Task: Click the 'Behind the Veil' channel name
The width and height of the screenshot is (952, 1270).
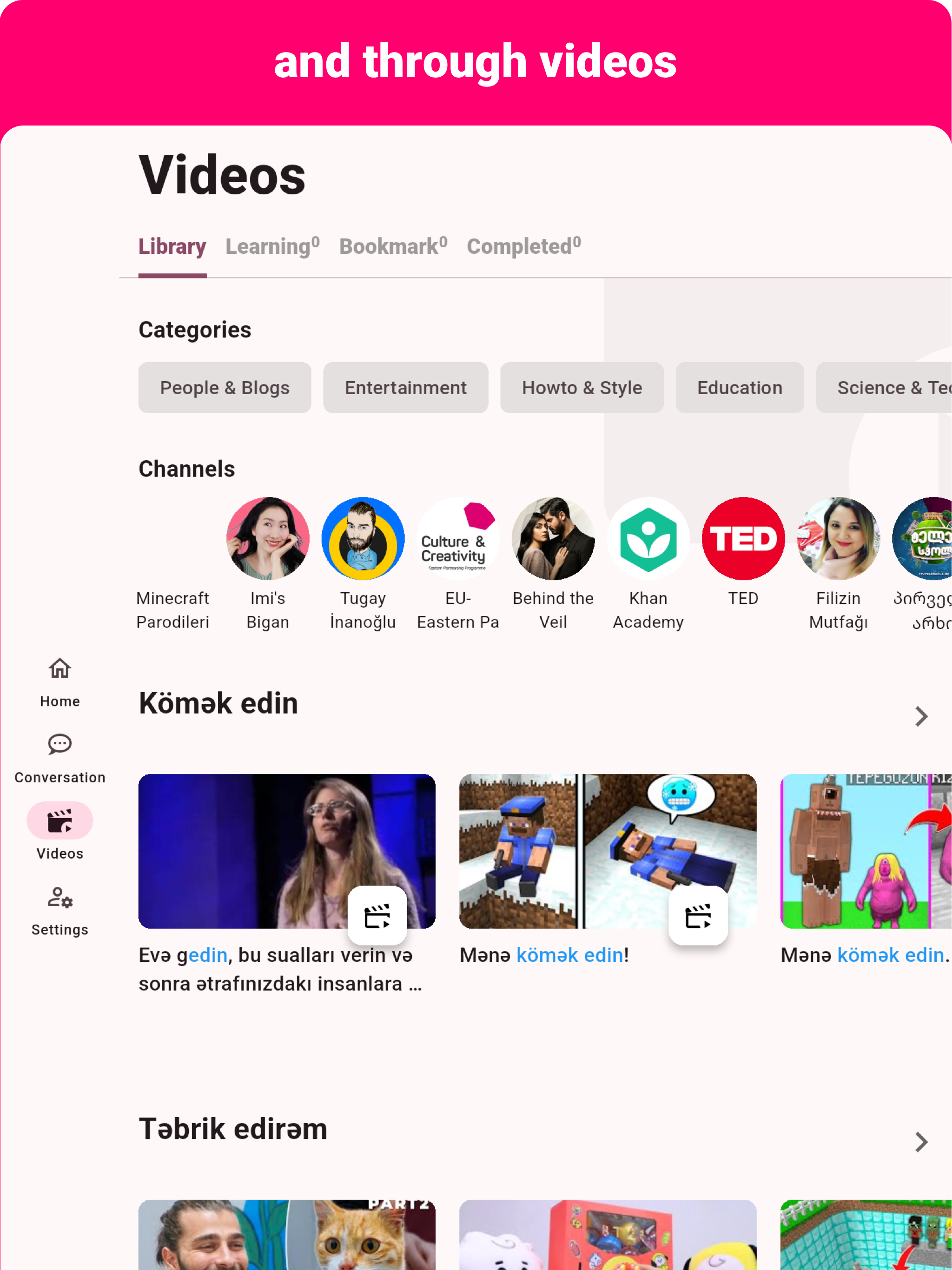Action: (x=553, y=610)
